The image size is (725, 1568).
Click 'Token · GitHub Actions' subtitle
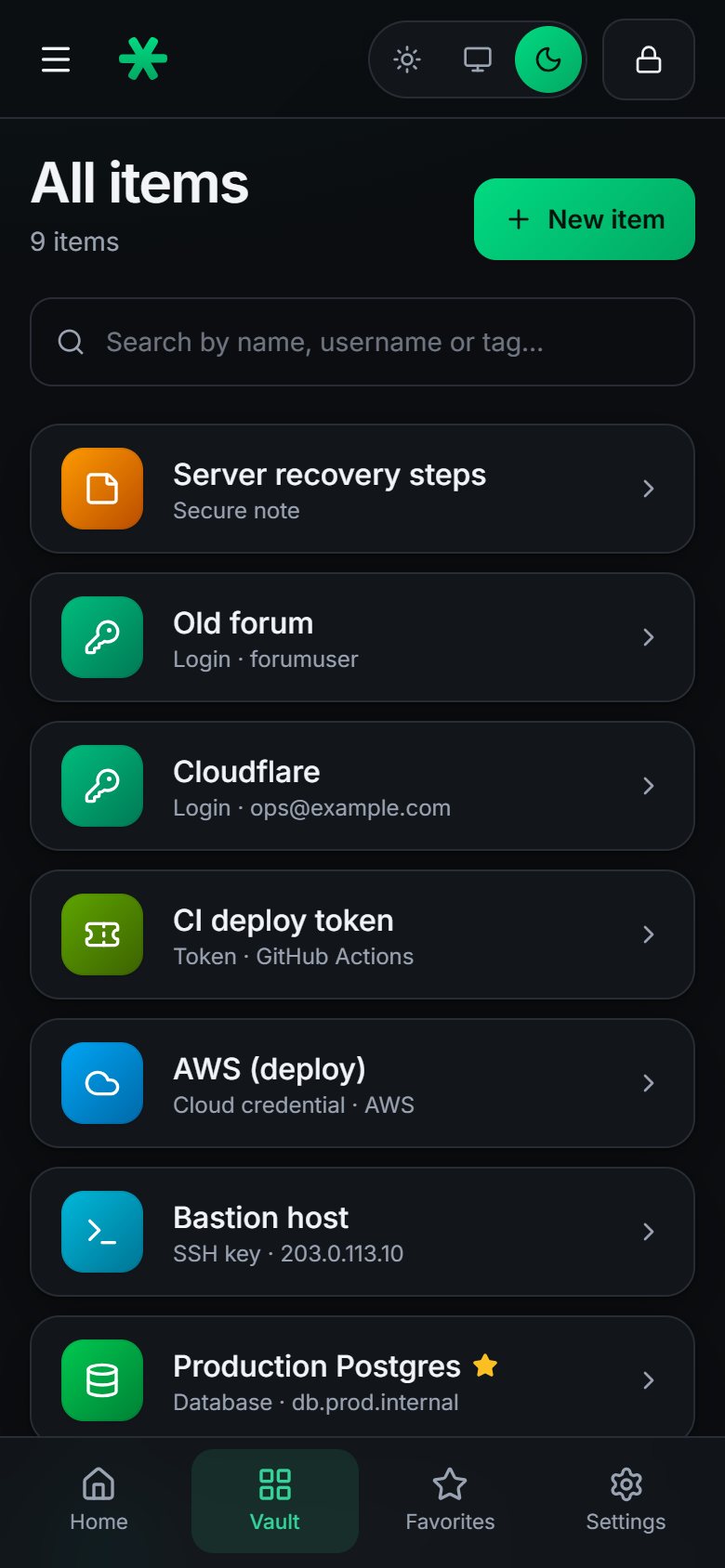click(294, 957)
